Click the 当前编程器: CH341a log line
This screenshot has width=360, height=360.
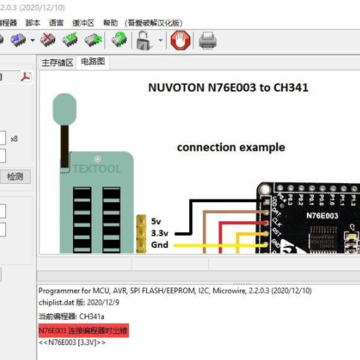[71, 316]
